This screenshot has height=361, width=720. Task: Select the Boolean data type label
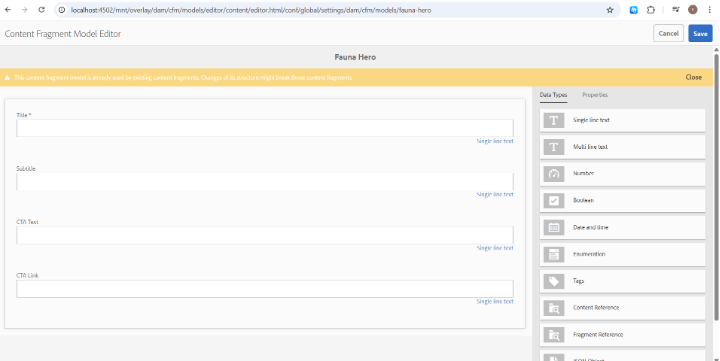click(583, 201)
